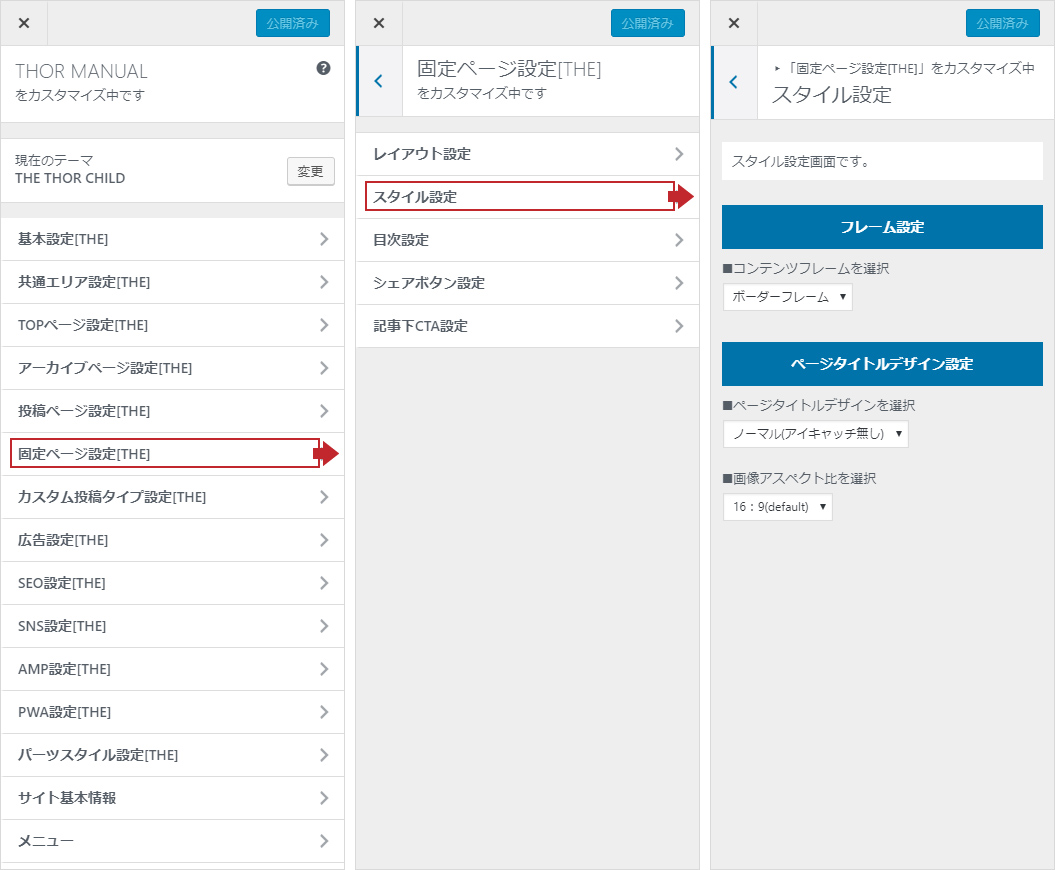Click the 変更 theme change button
This screenshot has height=870, width=1055.
tap(310, 171)
